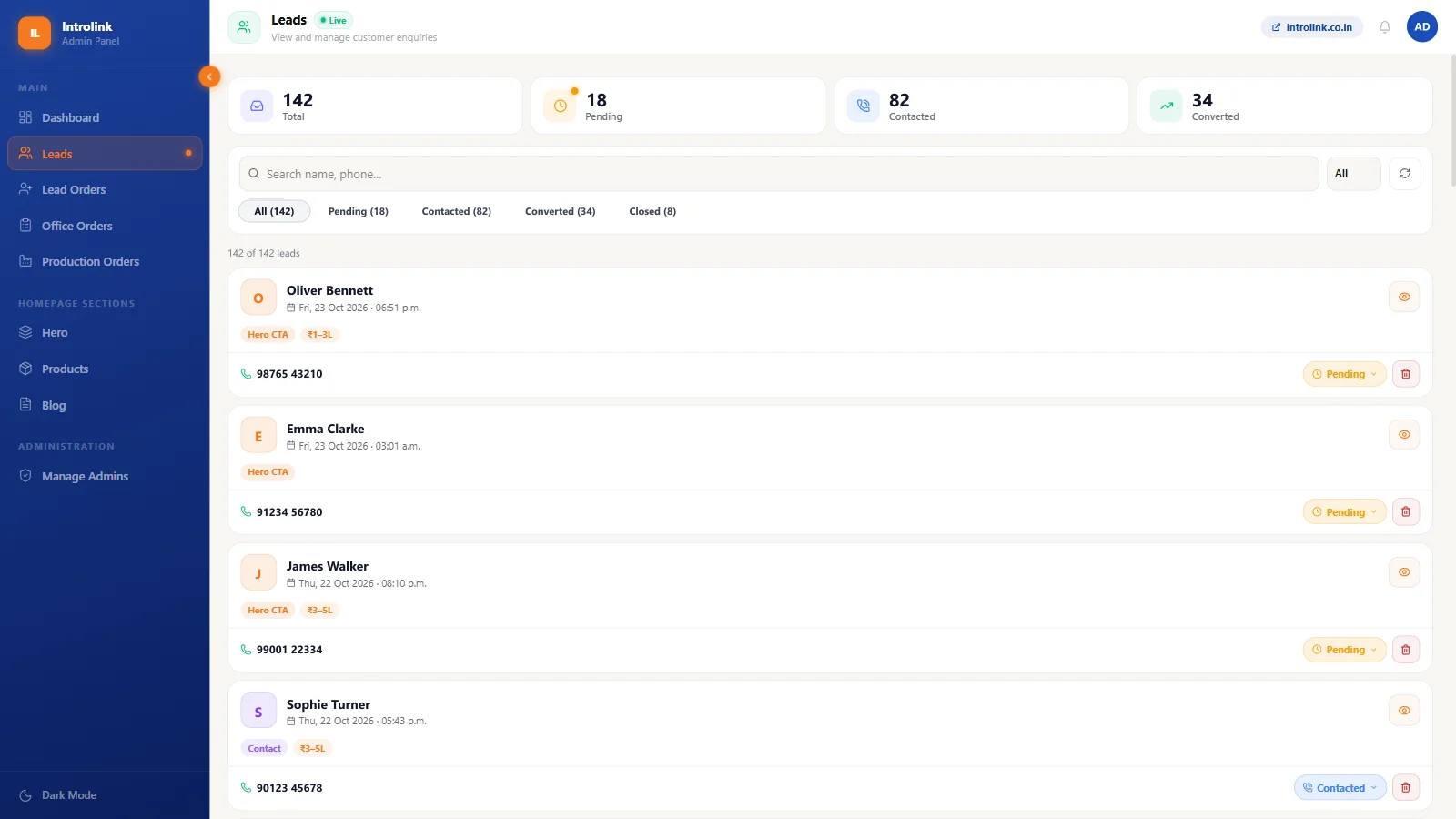
Task: Switch to Converted (34) tab
Action: (560, 211)
